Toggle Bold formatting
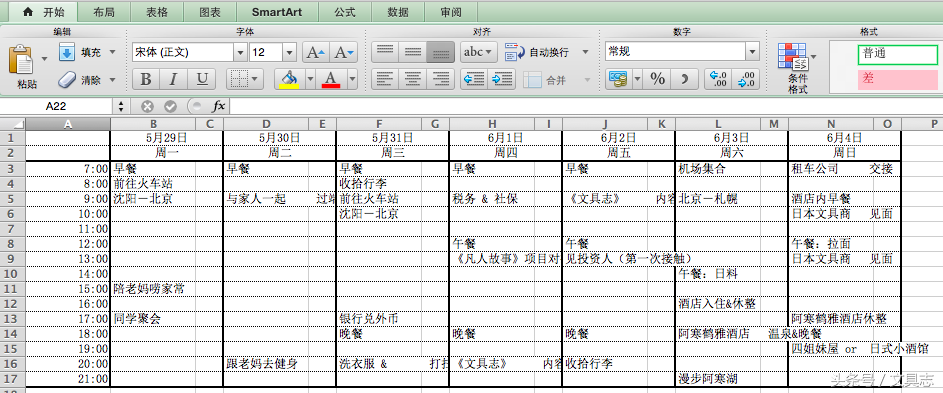Screen dimensions: 943x393 pos(145,79)
